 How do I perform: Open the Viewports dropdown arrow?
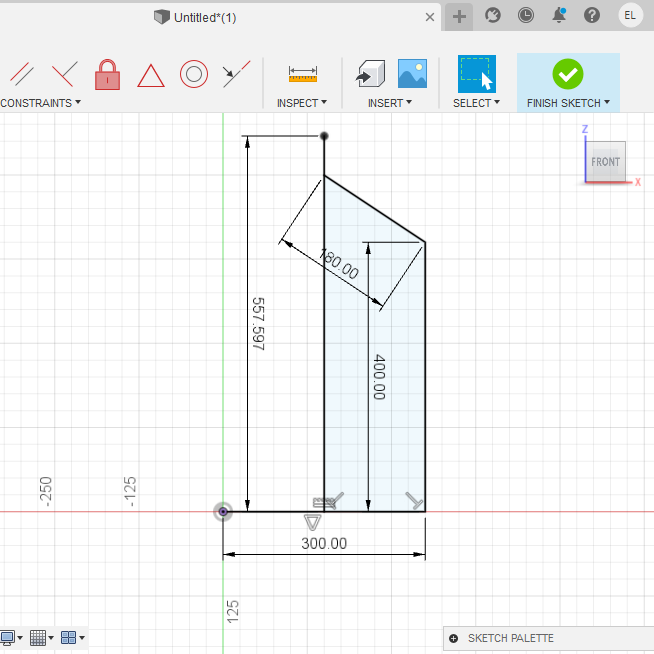click(x=82, y=638)
